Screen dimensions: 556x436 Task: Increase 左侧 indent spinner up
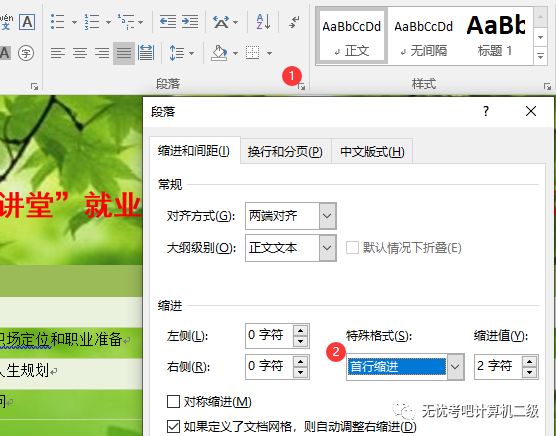tap(301, 330)
